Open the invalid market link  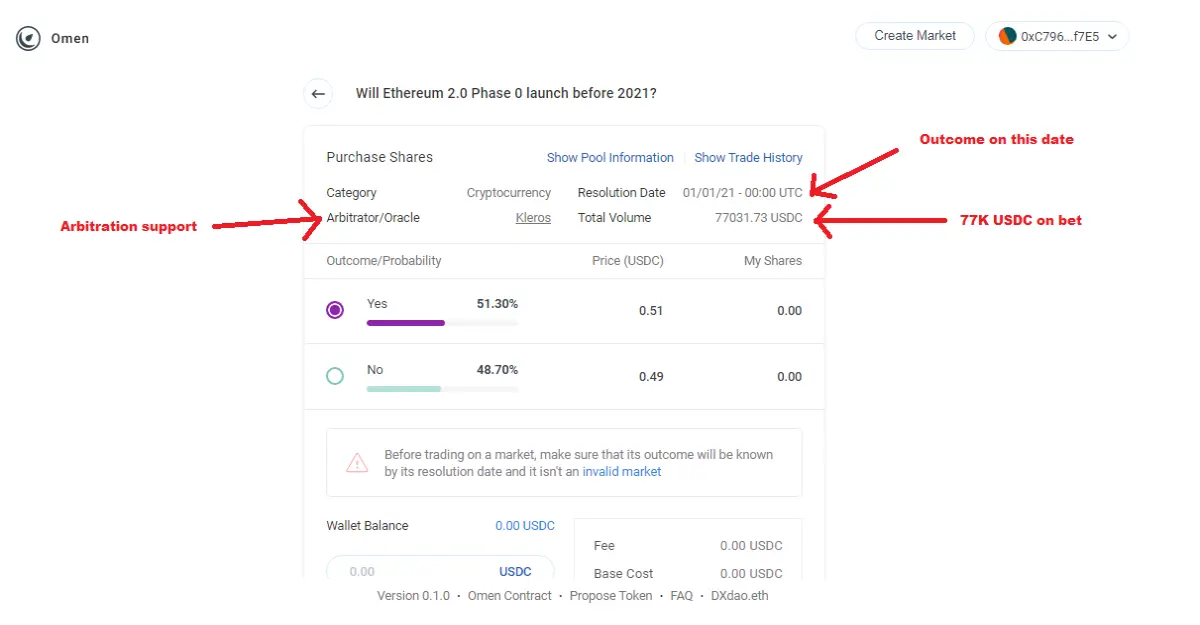click(622, 472)
